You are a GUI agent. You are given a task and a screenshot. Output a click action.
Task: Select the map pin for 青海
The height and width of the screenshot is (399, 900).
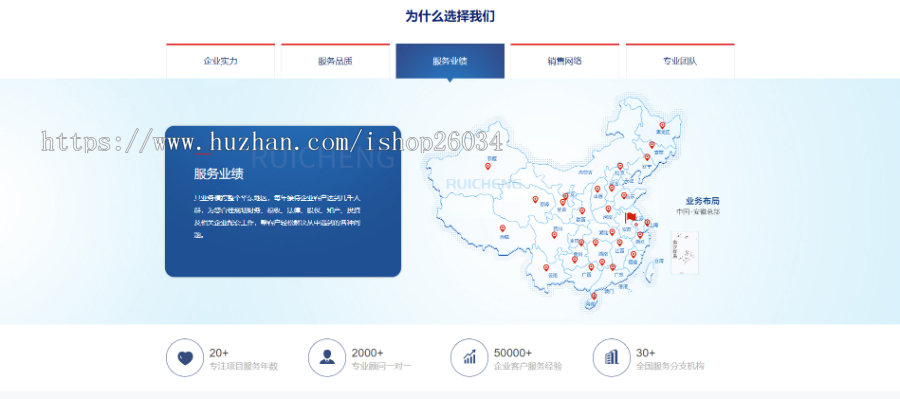535,199
